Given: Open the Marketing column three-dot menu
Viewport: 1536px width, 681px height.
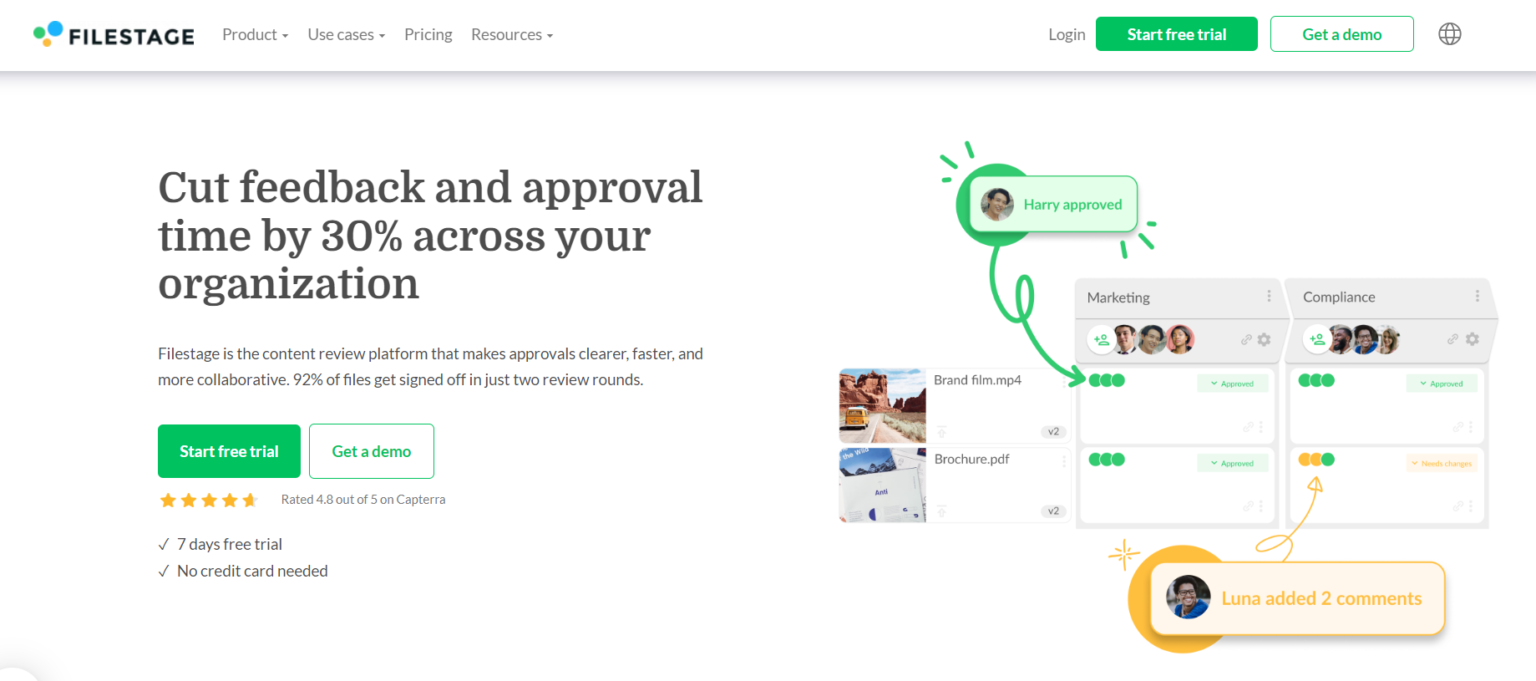Looking at the screenshot, I should (x=1269, y=296).
